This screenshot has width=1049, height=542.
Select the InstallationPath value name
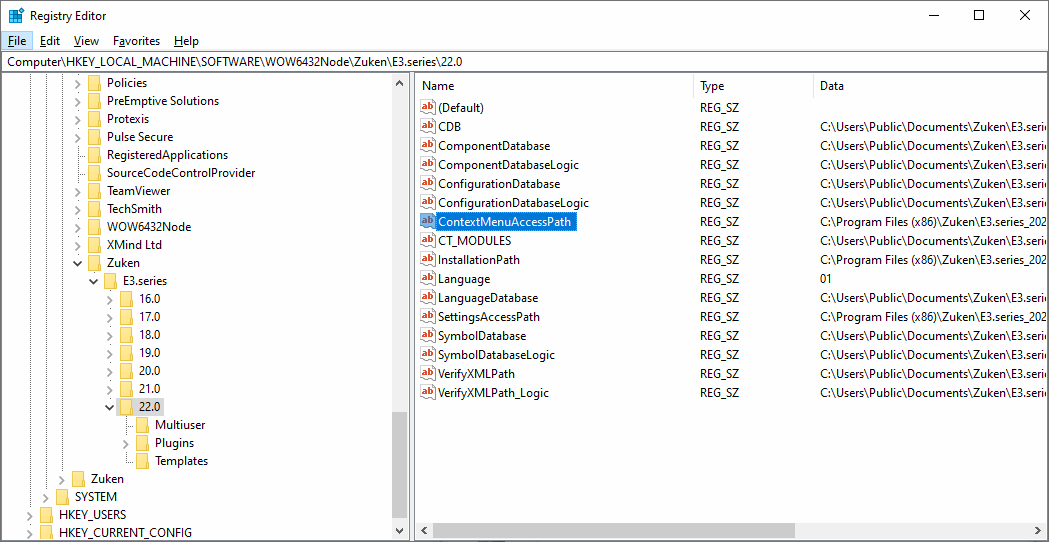[x=478, y=260]
